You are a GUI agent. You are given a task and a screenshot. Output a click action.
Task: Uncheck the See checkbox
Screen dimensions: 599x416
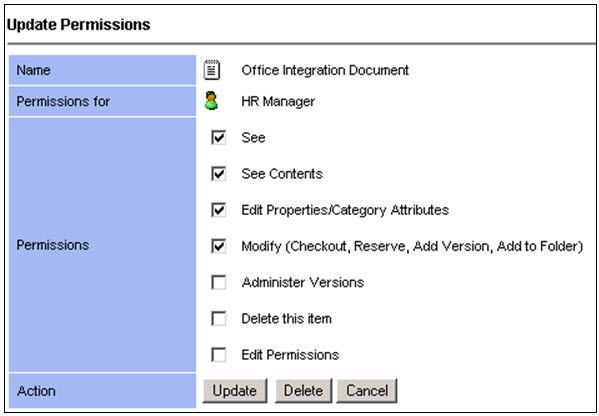tap(219, 137)
